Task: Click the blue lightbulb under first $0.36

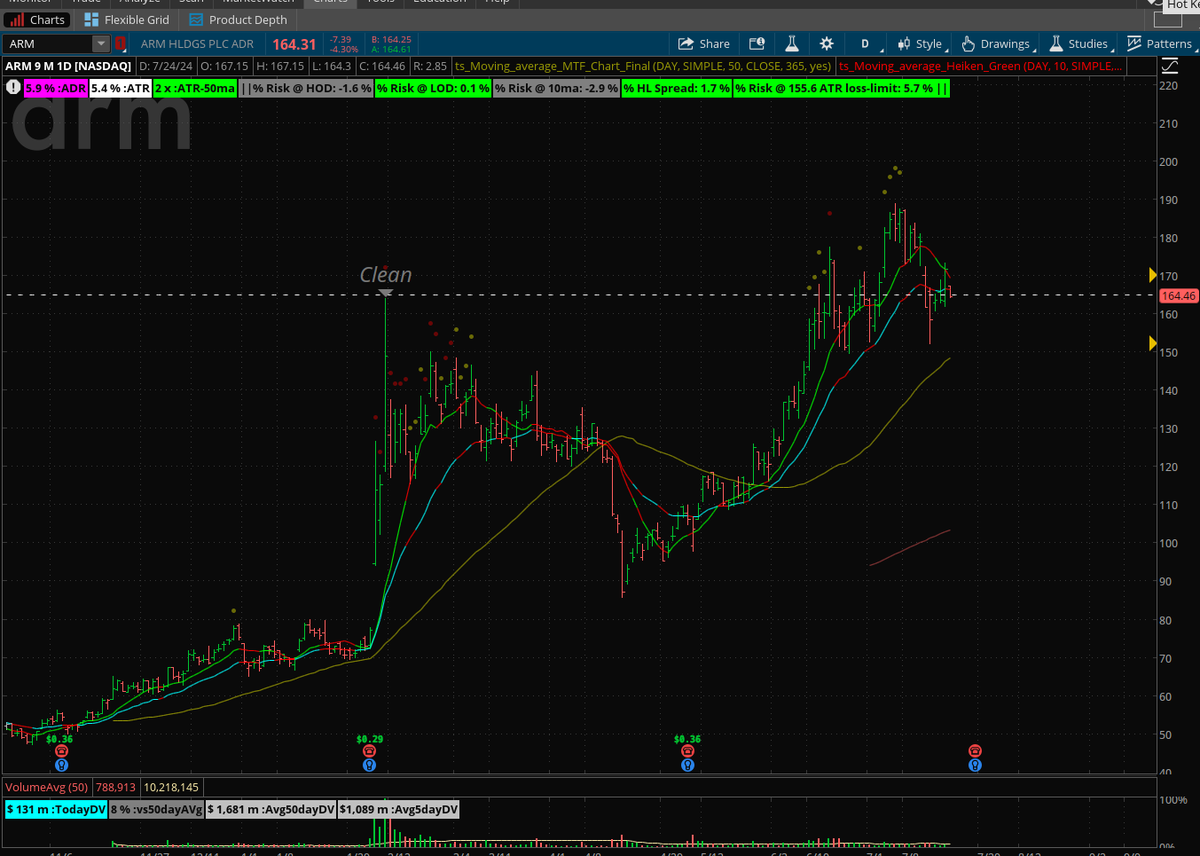Action: (x=62, y=765)
